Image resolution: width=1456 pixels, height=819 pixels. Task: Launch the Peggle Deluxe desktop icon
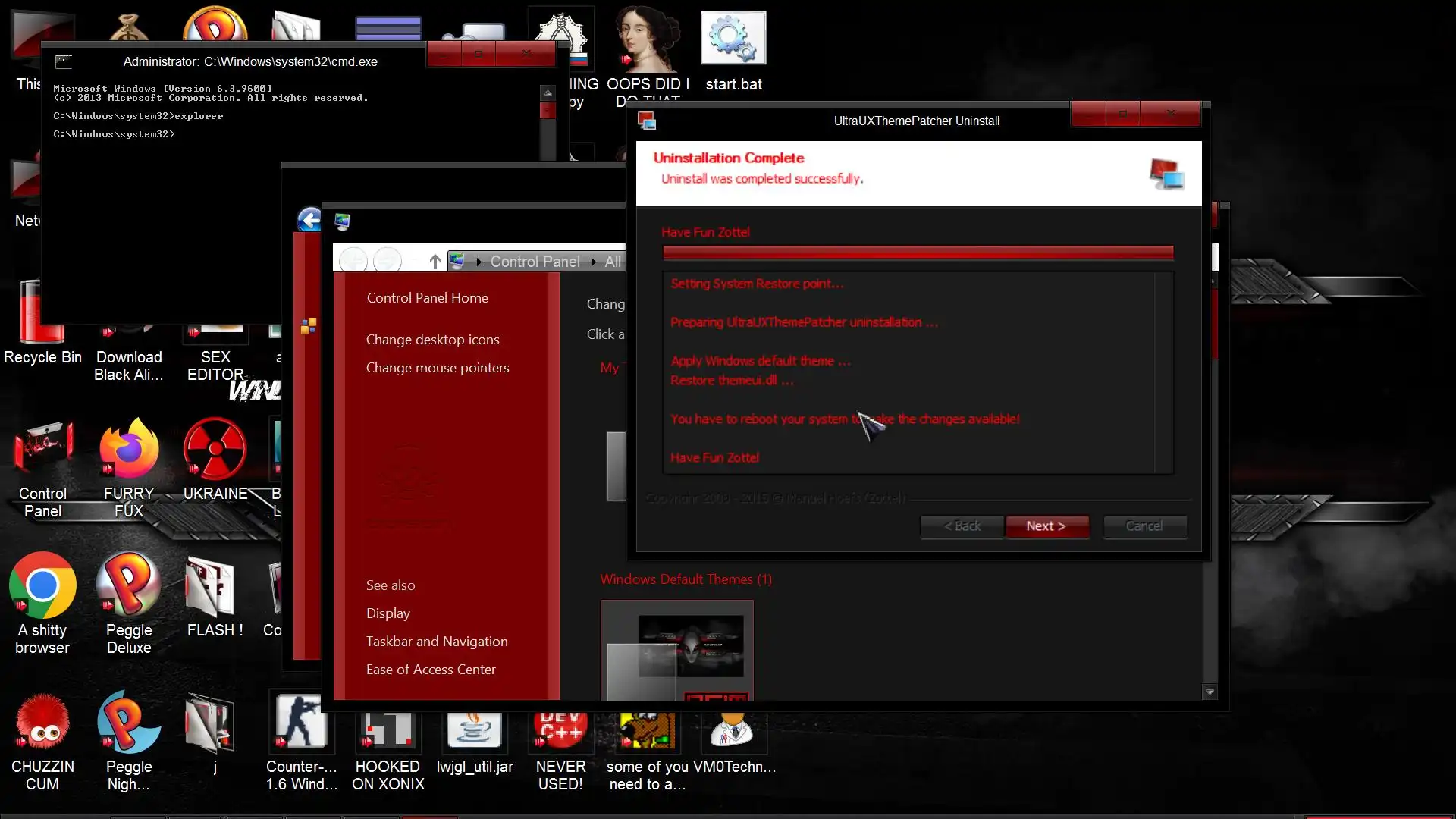(x=129, y=585)
